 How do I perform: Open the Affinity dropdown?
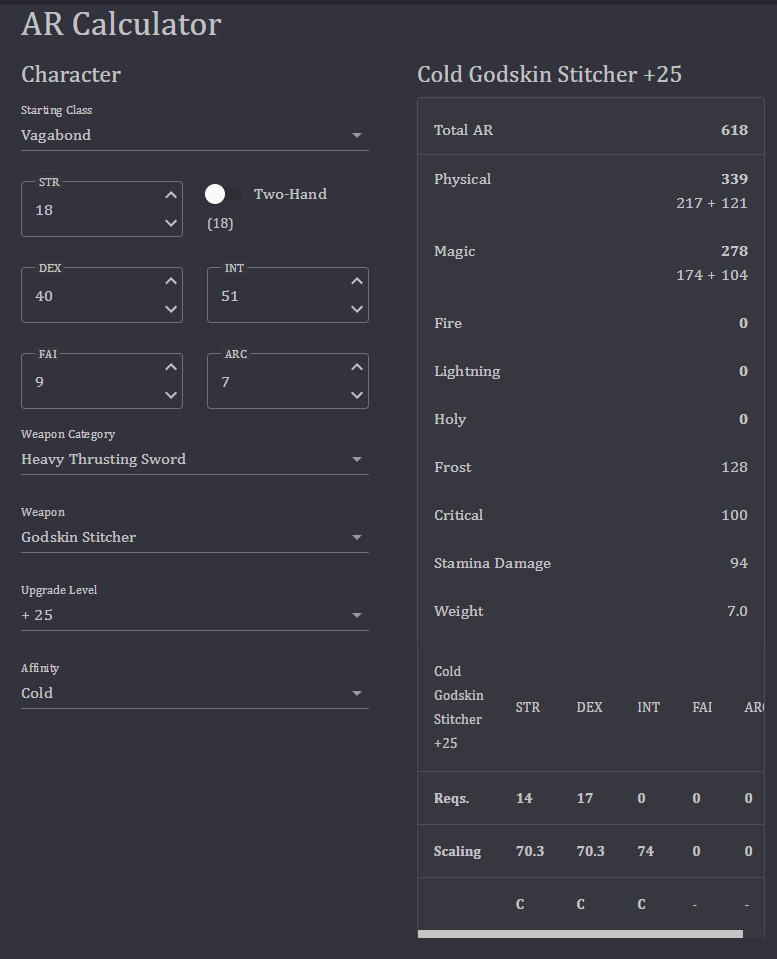(x=194, y=693)
